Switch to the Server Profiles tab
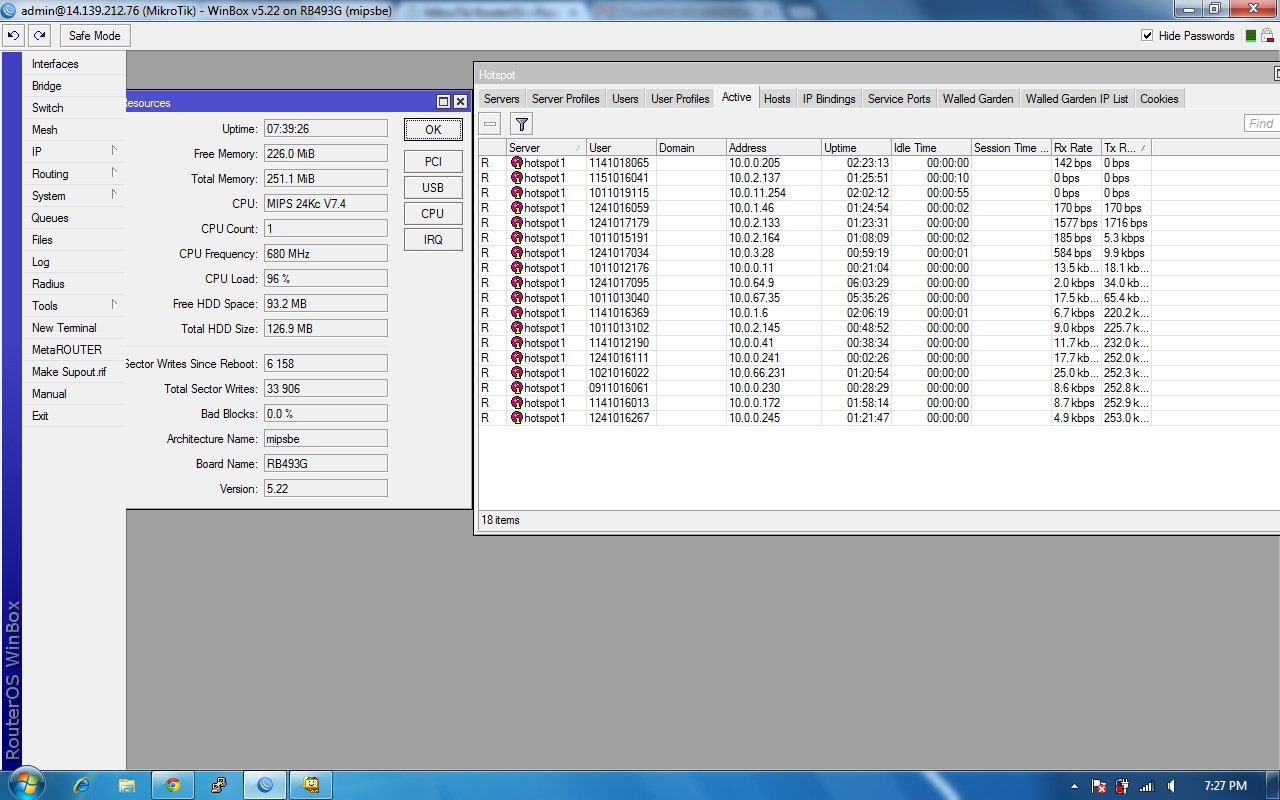 pyautogui.click(x=566, y=99)
